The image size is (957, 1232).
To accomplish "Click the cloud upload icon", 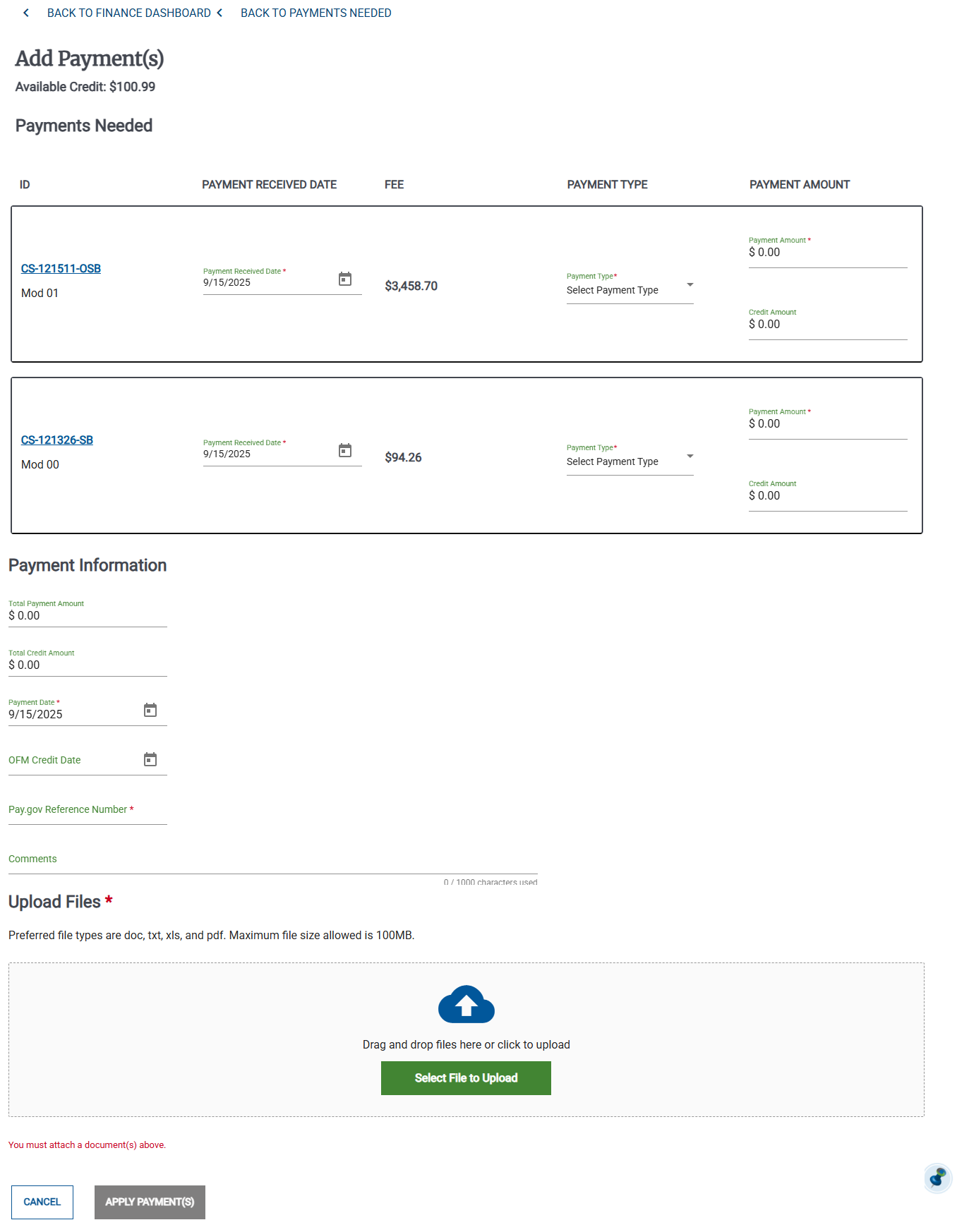I will pyautogui.click(x=467, y=1004).
